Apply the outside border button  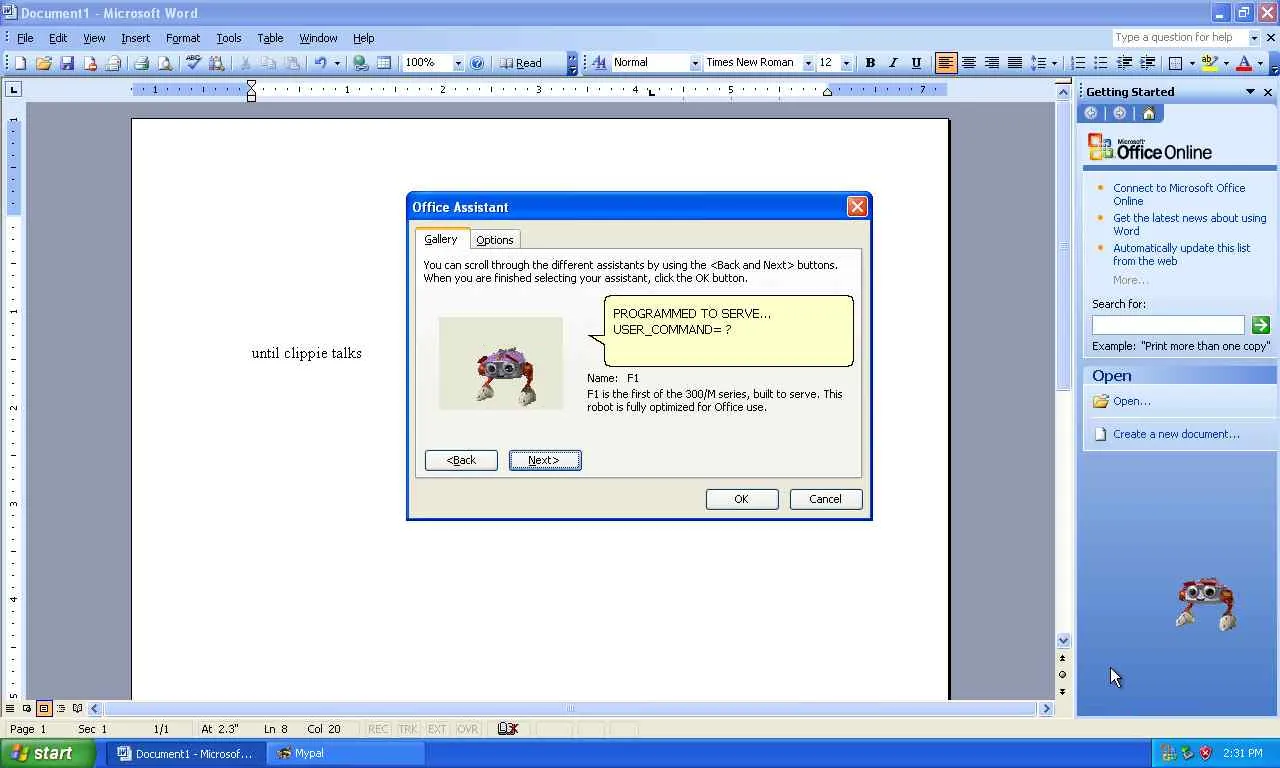[x=1176, y=63]
